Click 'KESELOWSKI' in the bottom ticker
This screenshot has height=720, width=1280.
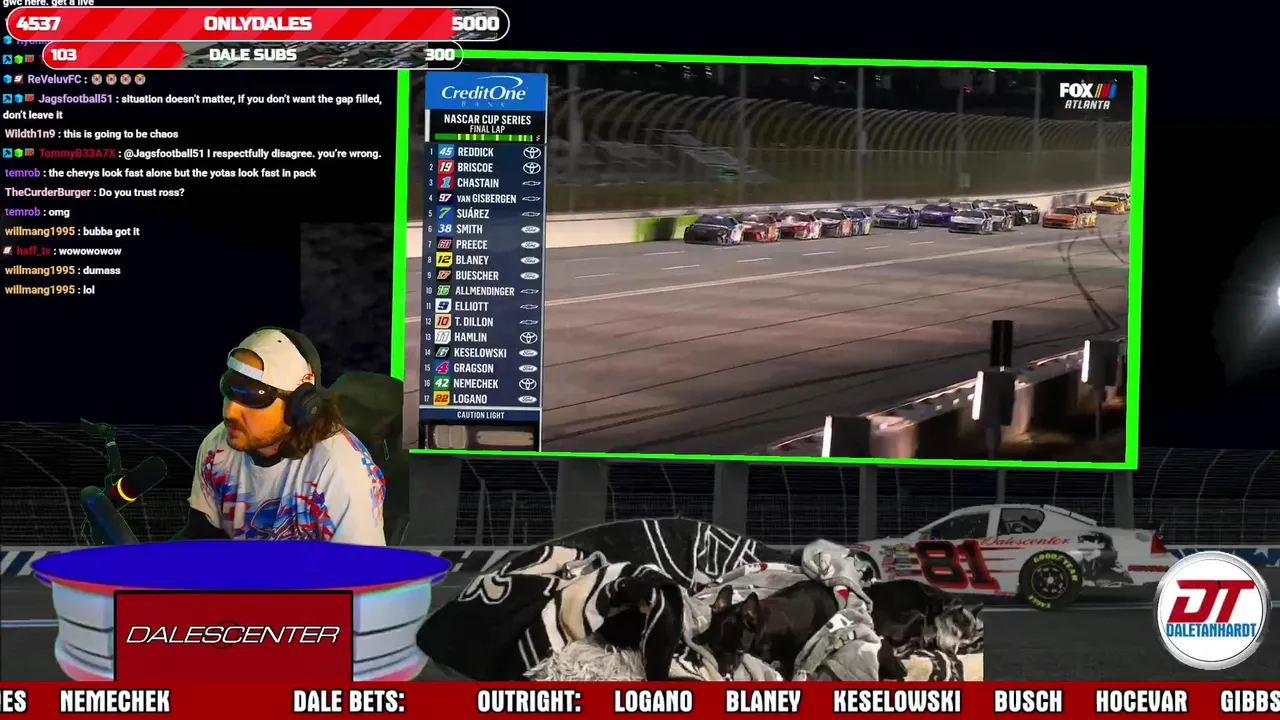pyautogui.click(x=897, y=701)
